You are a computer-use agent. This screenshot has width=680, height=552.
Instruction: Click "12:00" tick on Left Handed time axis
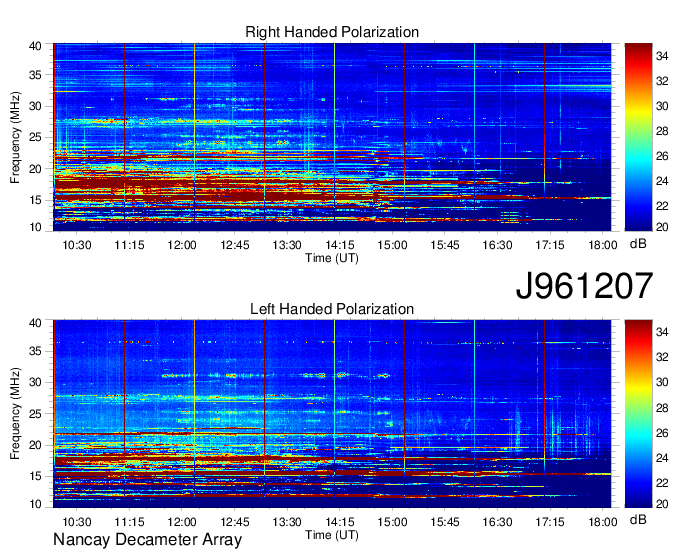pos(182,522)
